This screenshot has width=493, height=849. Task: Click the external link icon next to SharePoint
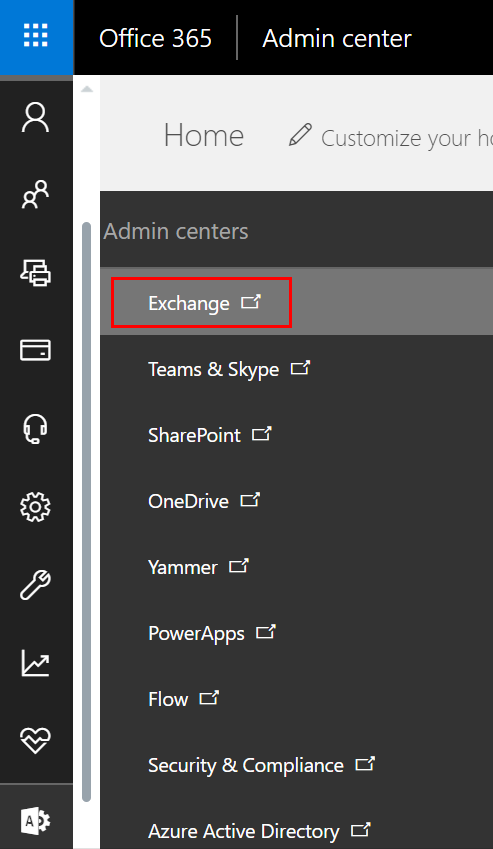pyautogui.click(x=262, y=434)
